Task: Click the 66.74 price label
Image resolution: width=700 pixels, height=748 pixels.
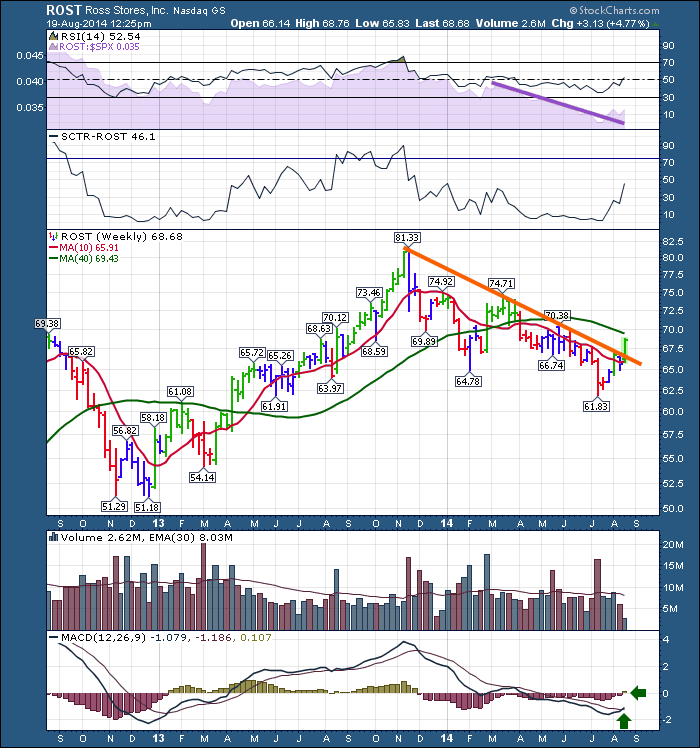Action: (551, 365)
